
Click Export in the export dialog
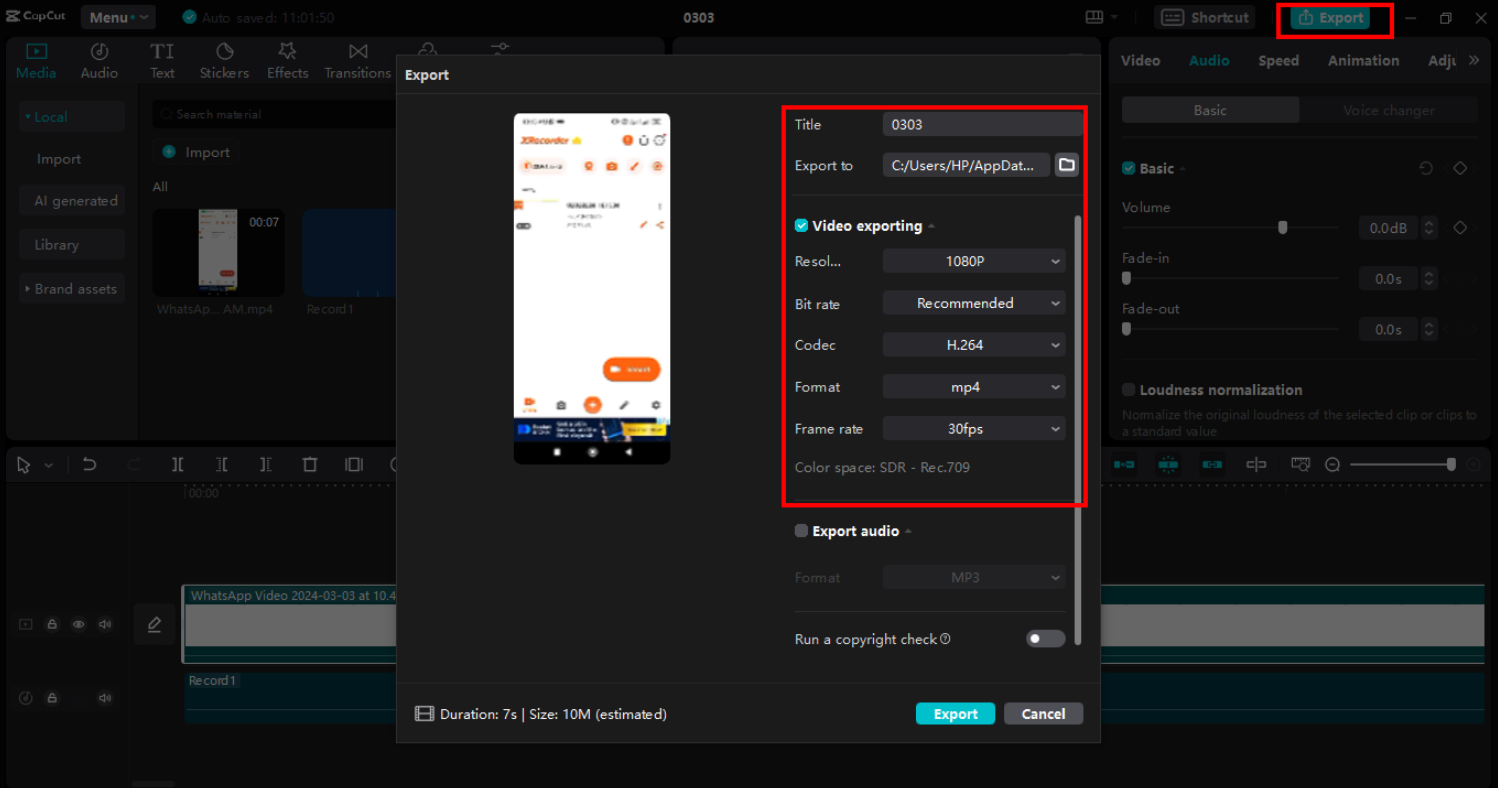click(955, 714)
